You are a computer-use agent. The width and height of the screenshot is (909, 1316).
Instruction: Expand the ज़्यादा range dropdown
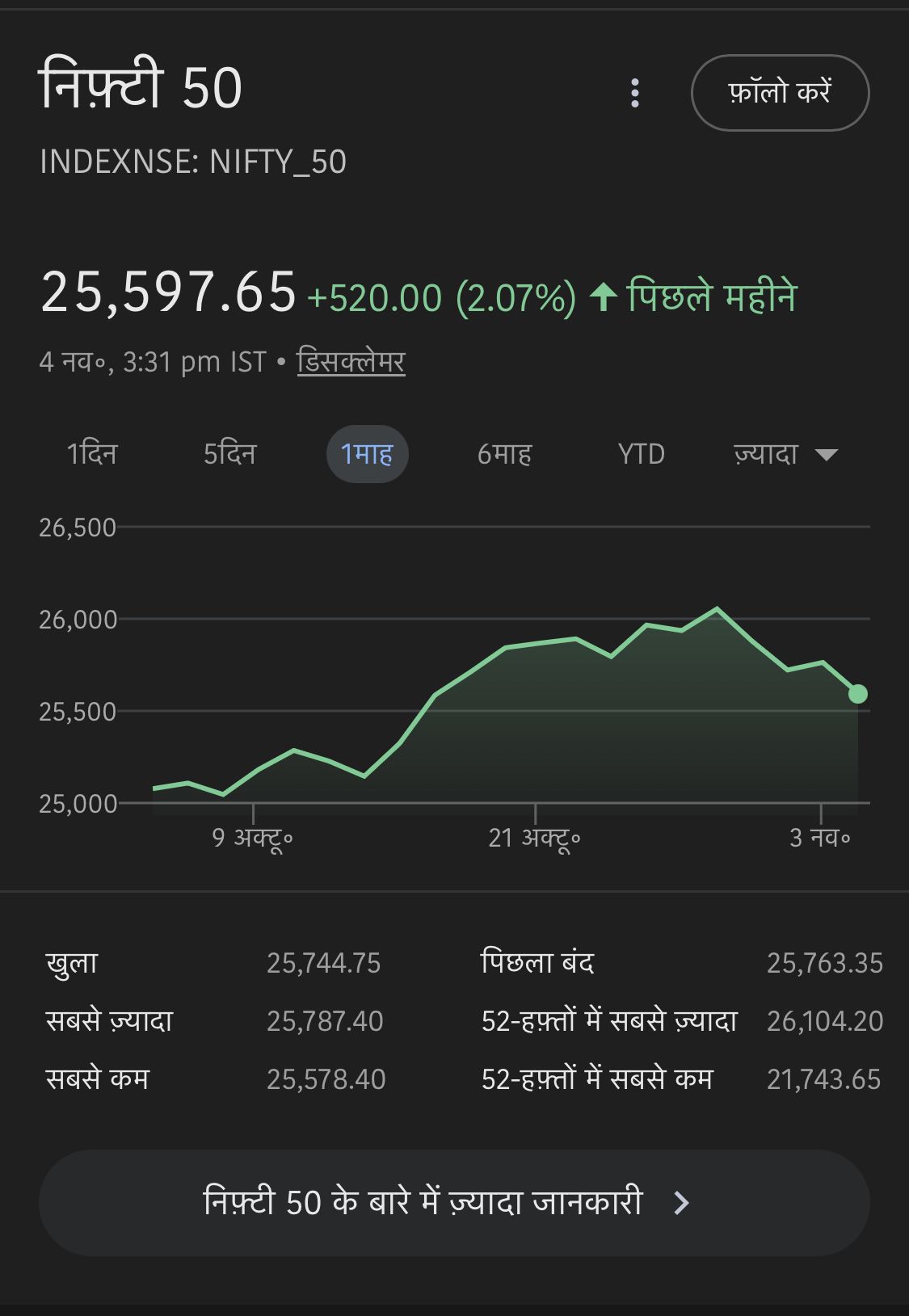click(x=784, y=454)
